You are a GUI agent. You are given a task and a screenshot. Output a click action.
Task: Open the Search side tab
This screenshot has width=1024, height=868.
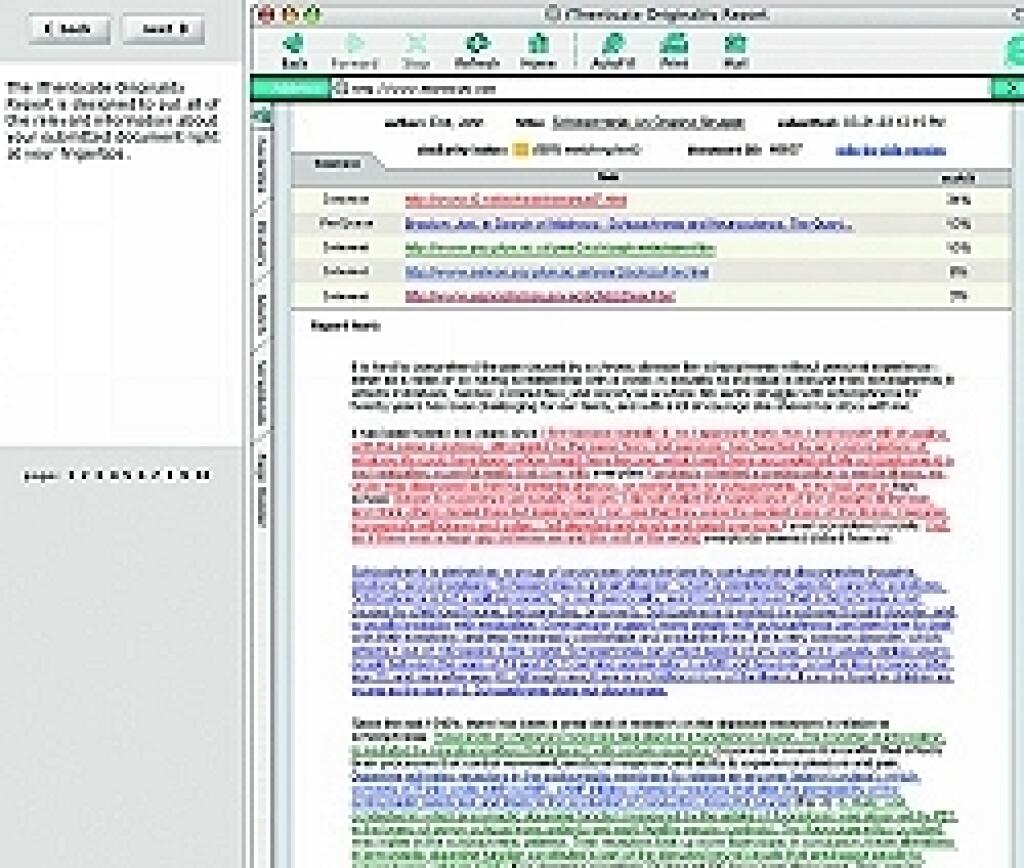tap(263, 314)
